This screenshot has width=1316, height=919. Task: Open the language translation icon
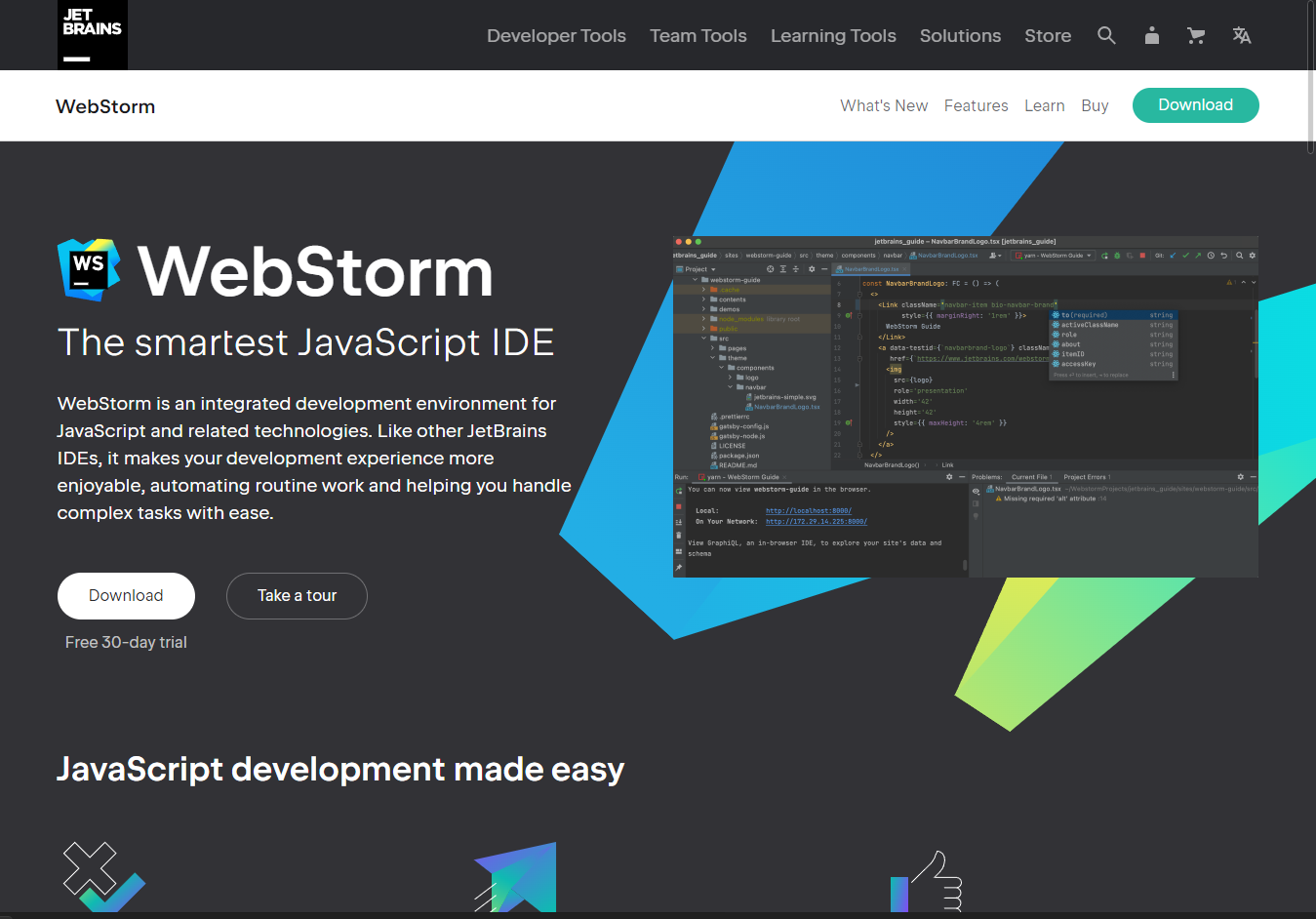pos(1242,36)
